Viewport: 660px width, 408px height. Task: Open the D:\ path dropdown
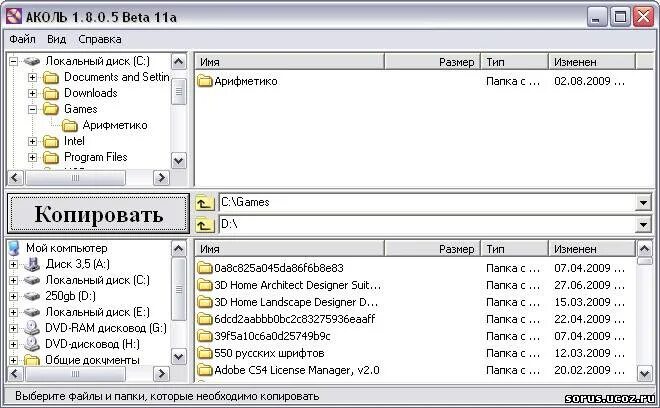[643, 224]
